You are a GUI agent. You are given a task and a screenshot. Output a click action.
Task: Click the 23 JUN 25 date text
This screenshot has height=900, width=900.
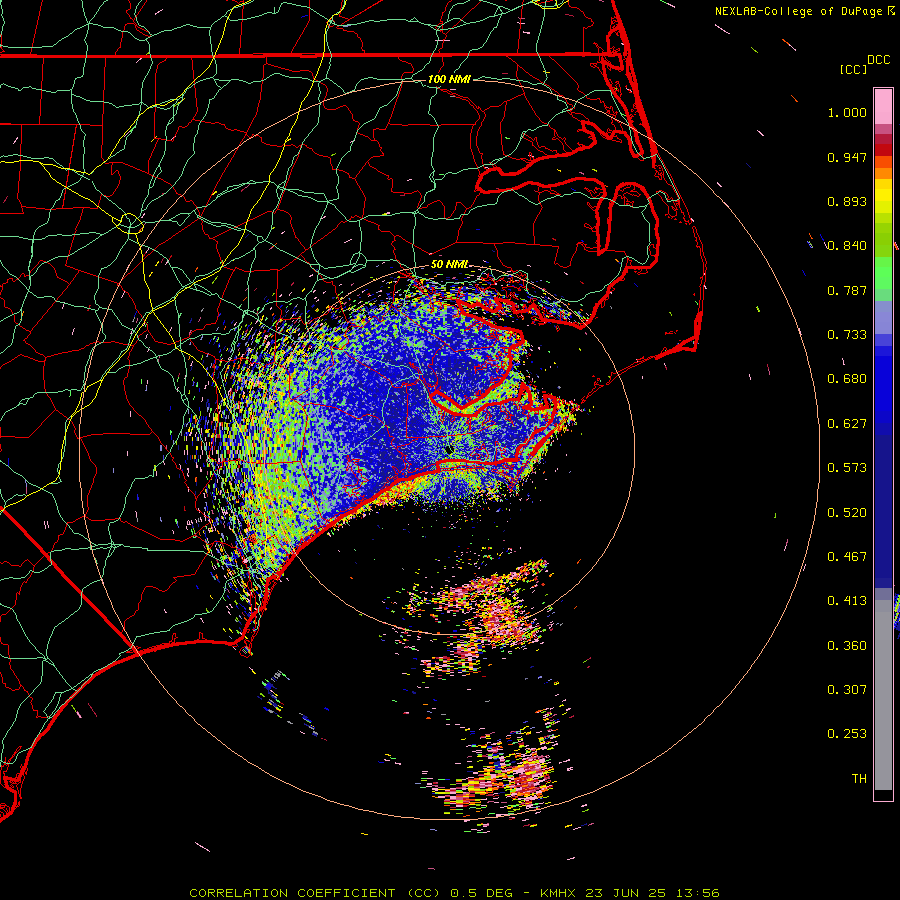click(625, 893)
